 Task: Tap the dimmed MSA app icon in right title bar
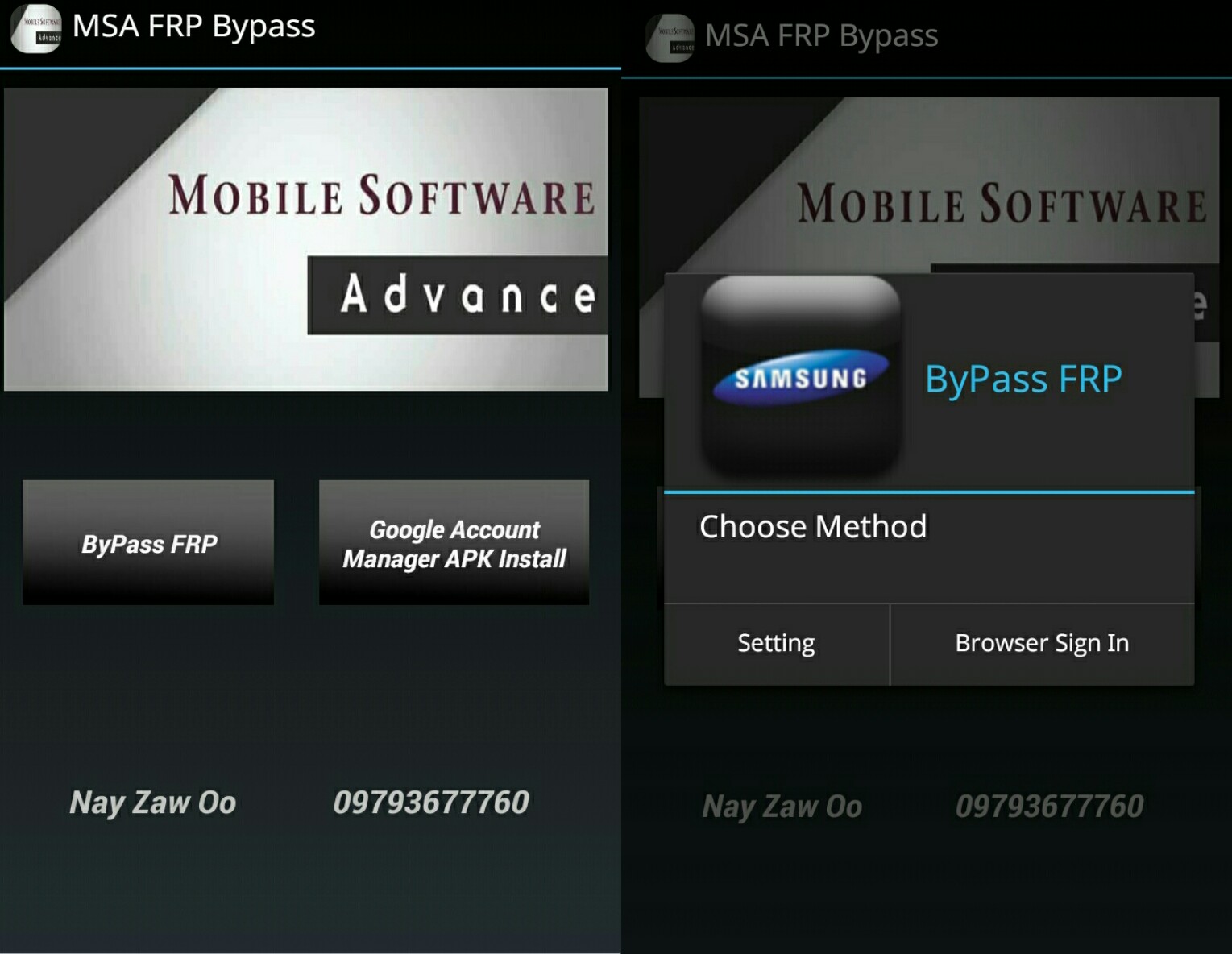670,38
